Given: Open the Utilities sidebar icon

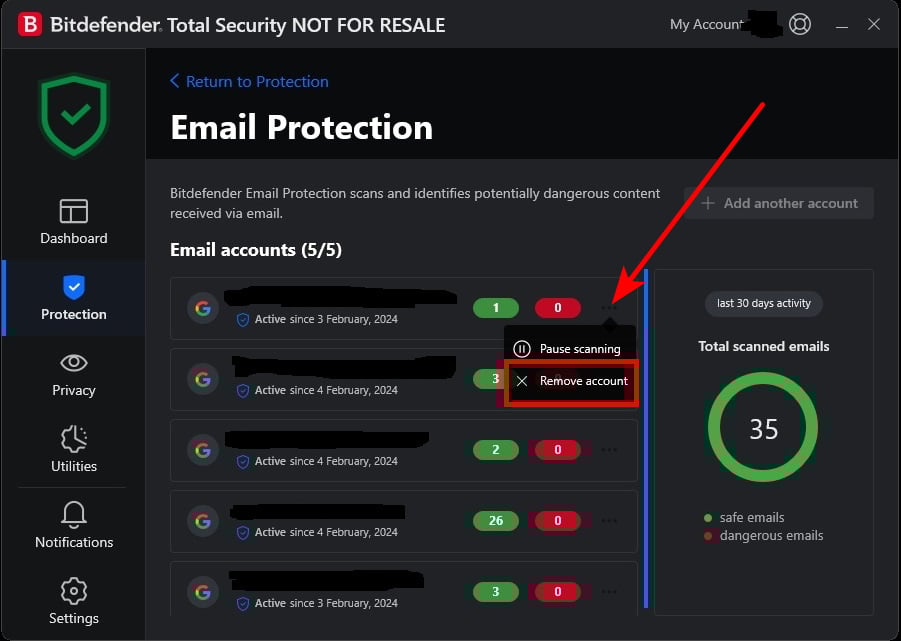Looking at the screenshot, I should point(74,439).
